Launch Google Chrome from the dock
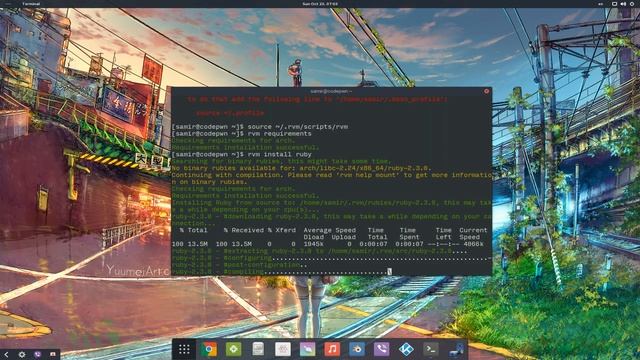The height and width of the screenshot is (360, 640). (x=209, y=349)
